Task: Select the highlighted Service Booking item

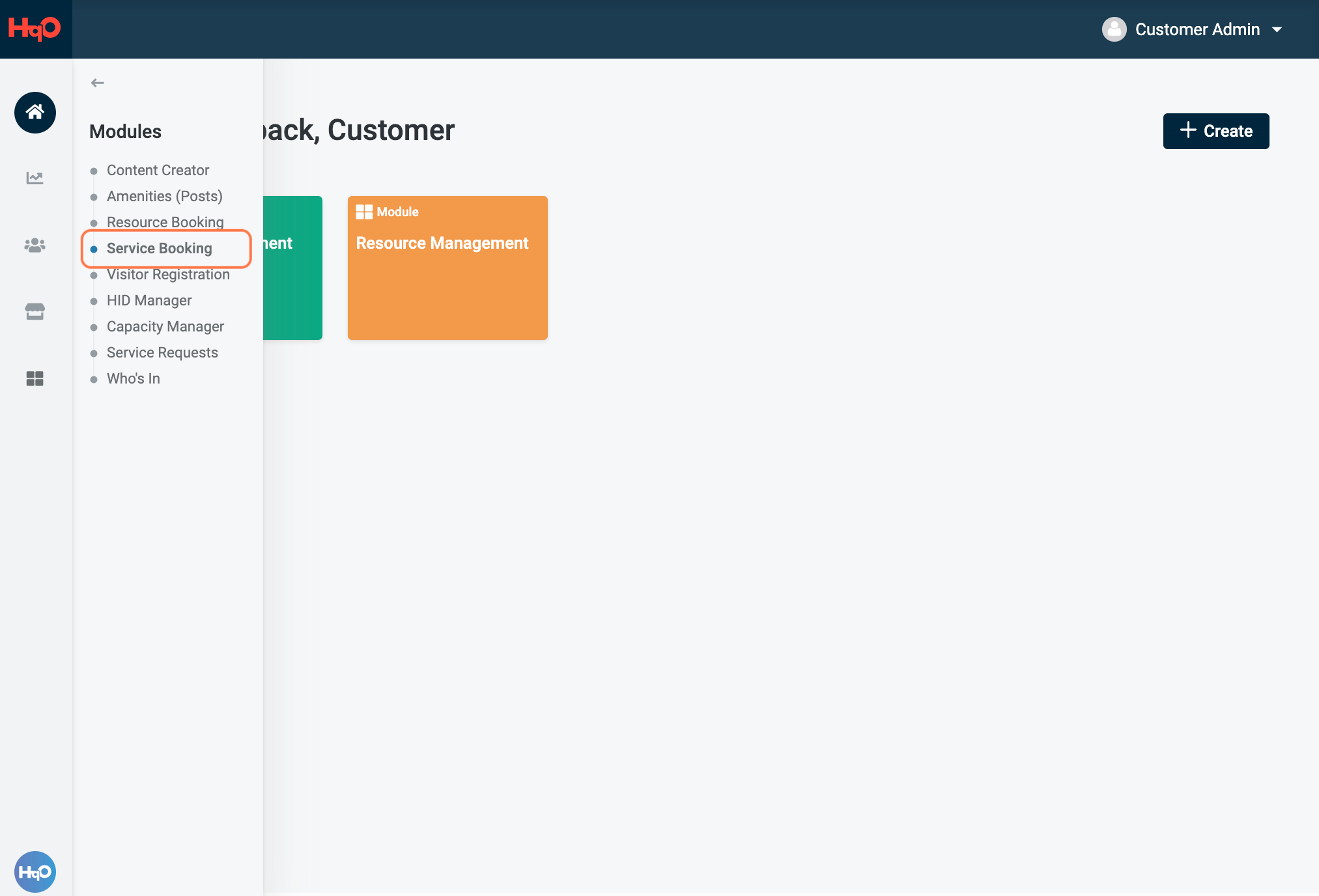Action: (x=160, y=248)
